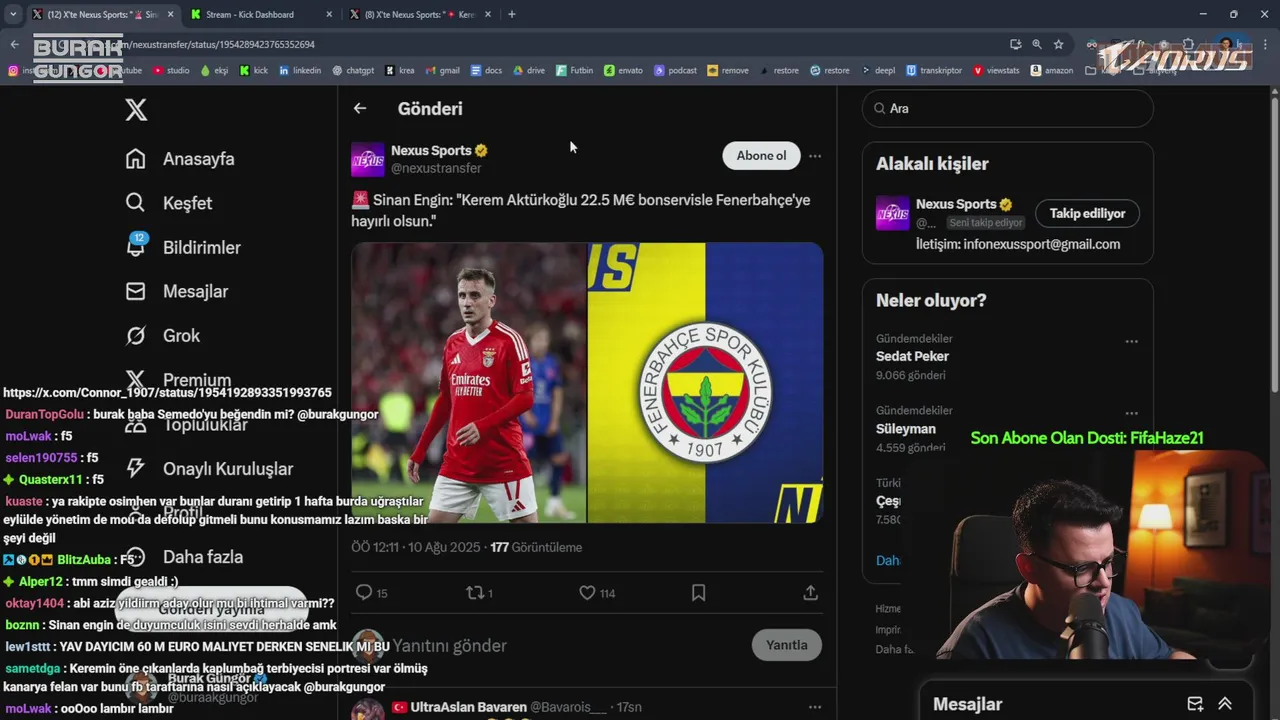Click the Yanıtla button
This screenshot has height=720, width=1280.
(787, 645)
